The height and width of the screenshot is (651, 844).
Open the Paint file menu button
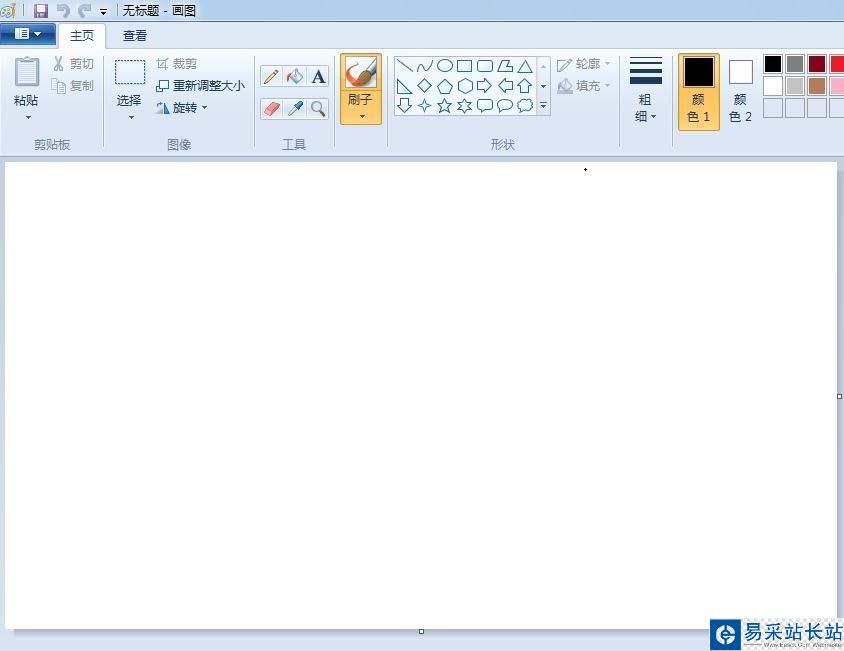click(28, 34)
